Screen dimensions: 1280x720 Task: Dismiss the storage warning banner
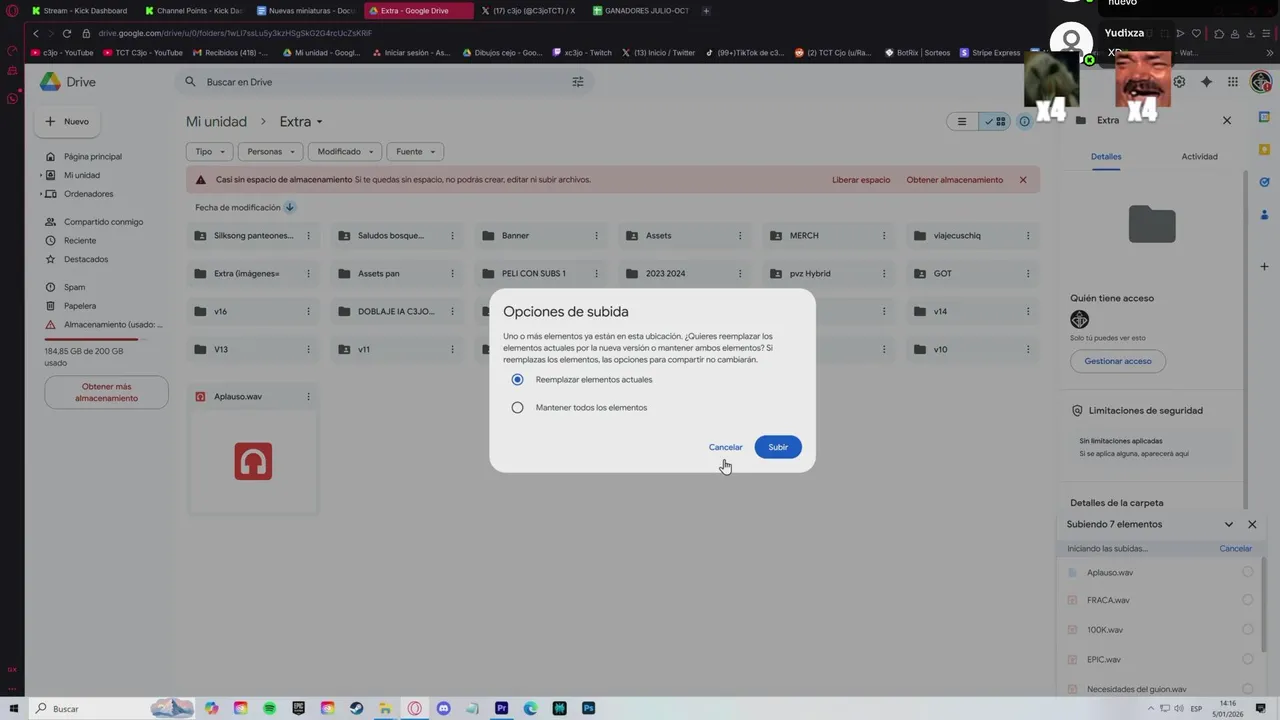1023,180
